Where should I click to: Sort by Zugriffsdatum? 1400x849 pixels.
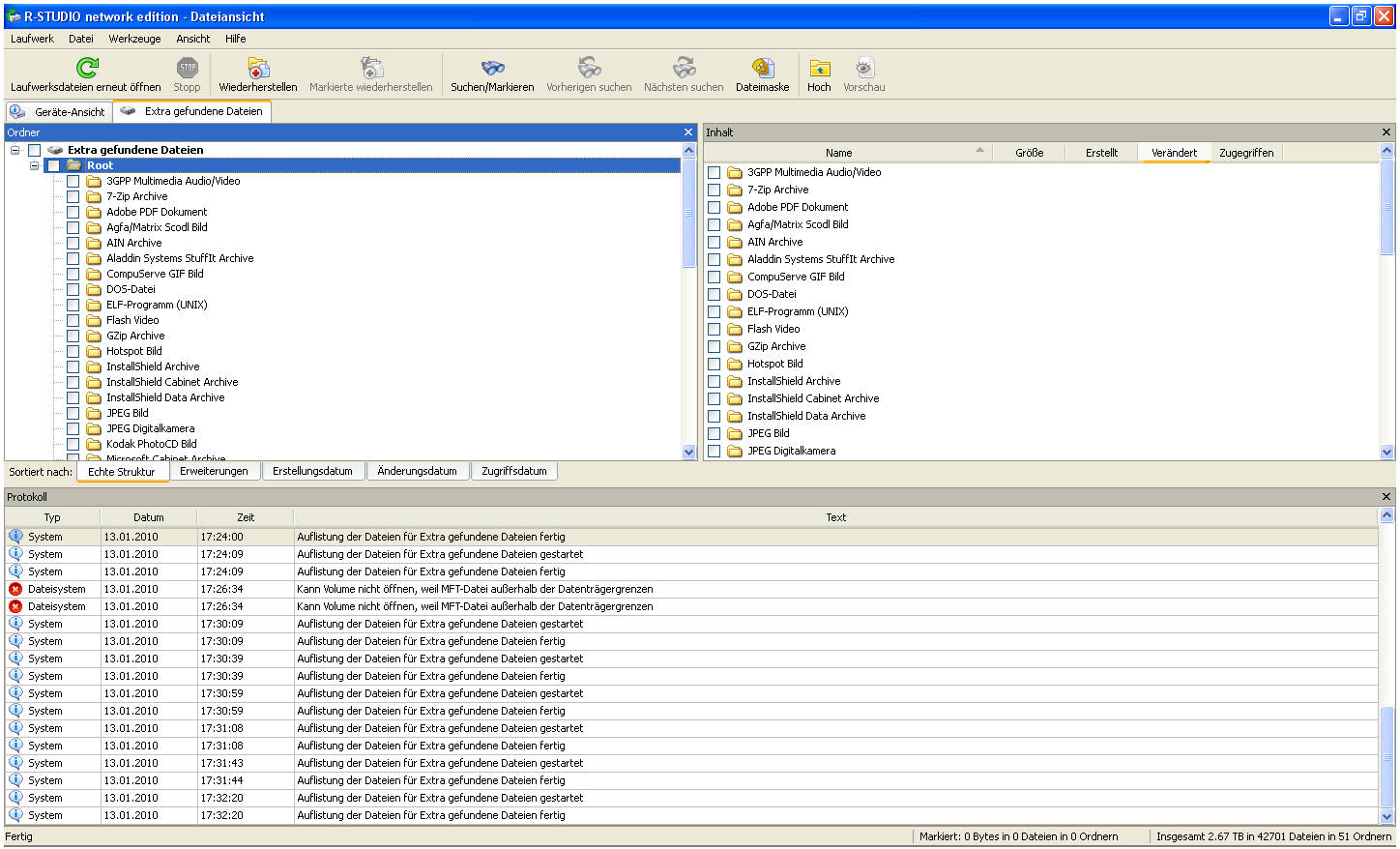pos(514,471)
